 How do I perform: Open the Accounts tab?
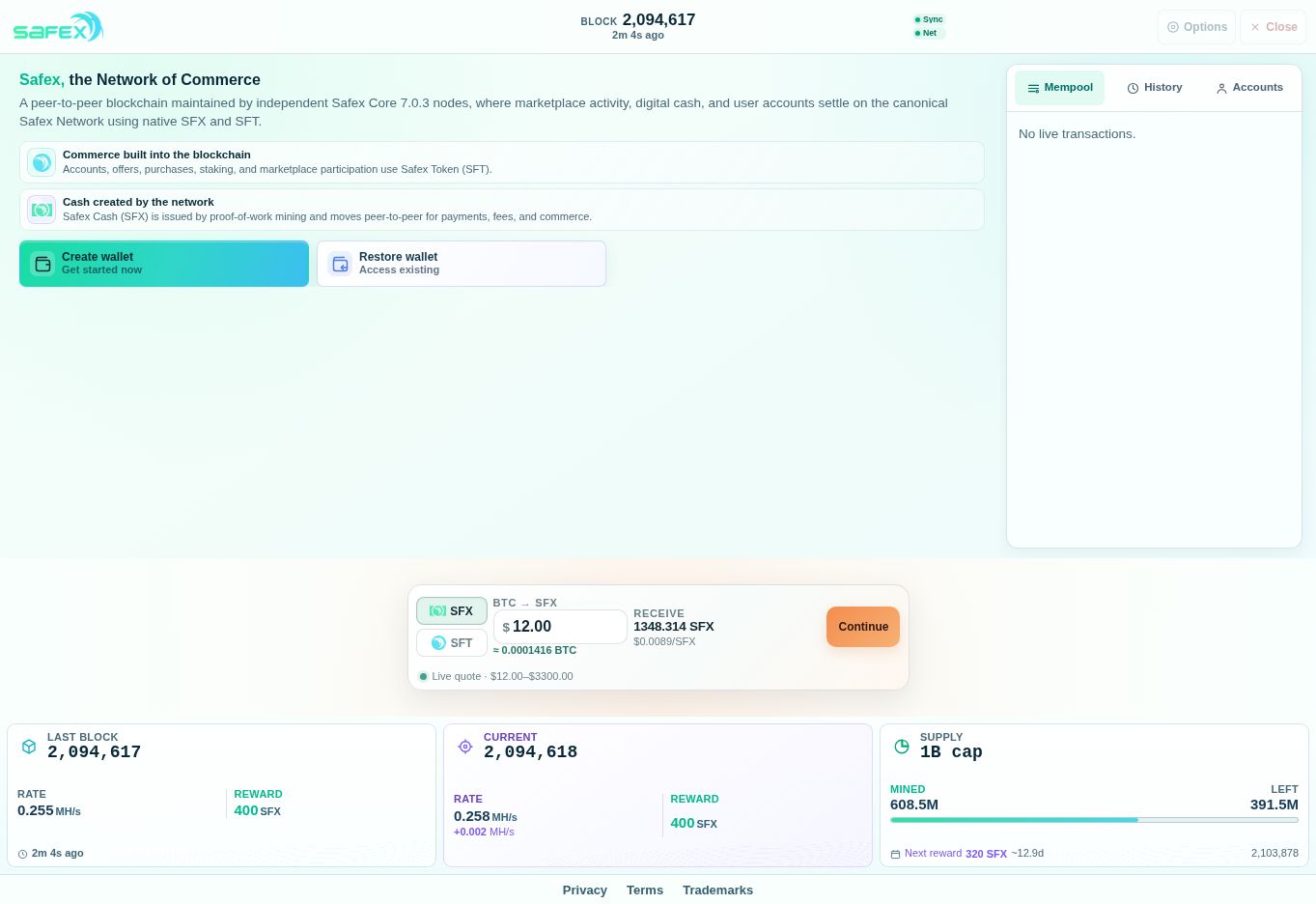point(1249,88)
